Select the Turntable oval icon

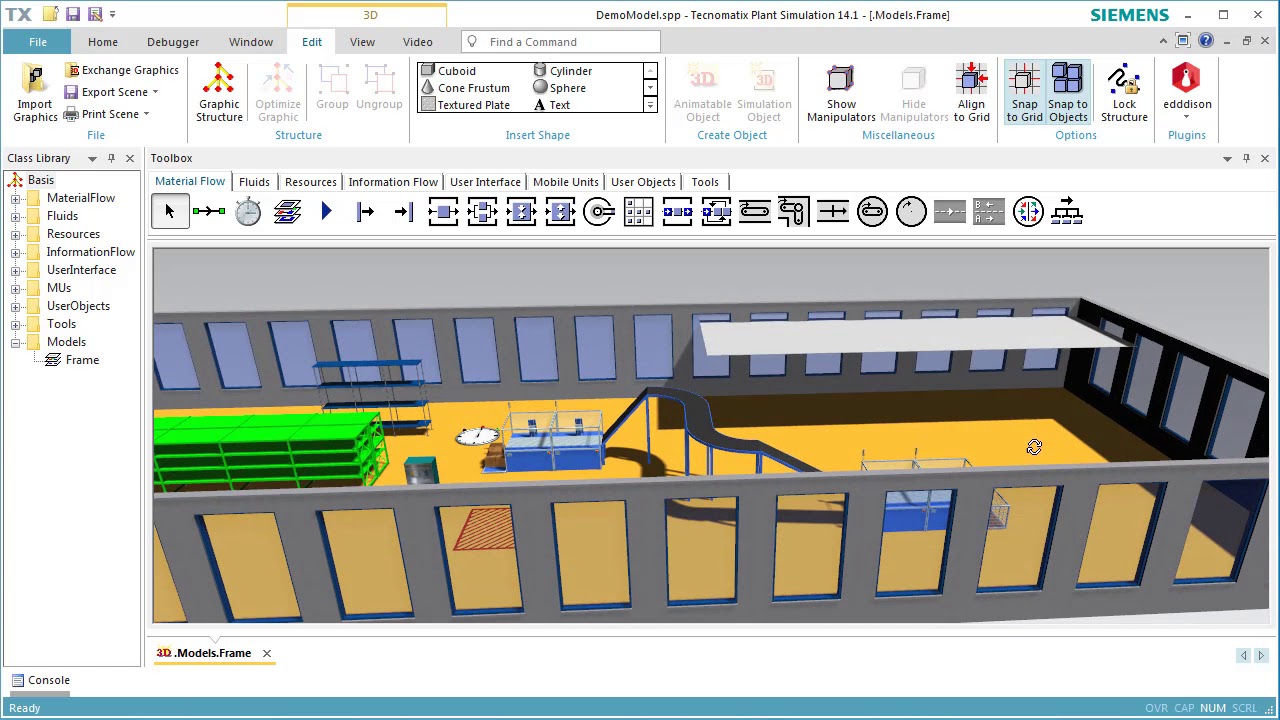tap(872, 211)
